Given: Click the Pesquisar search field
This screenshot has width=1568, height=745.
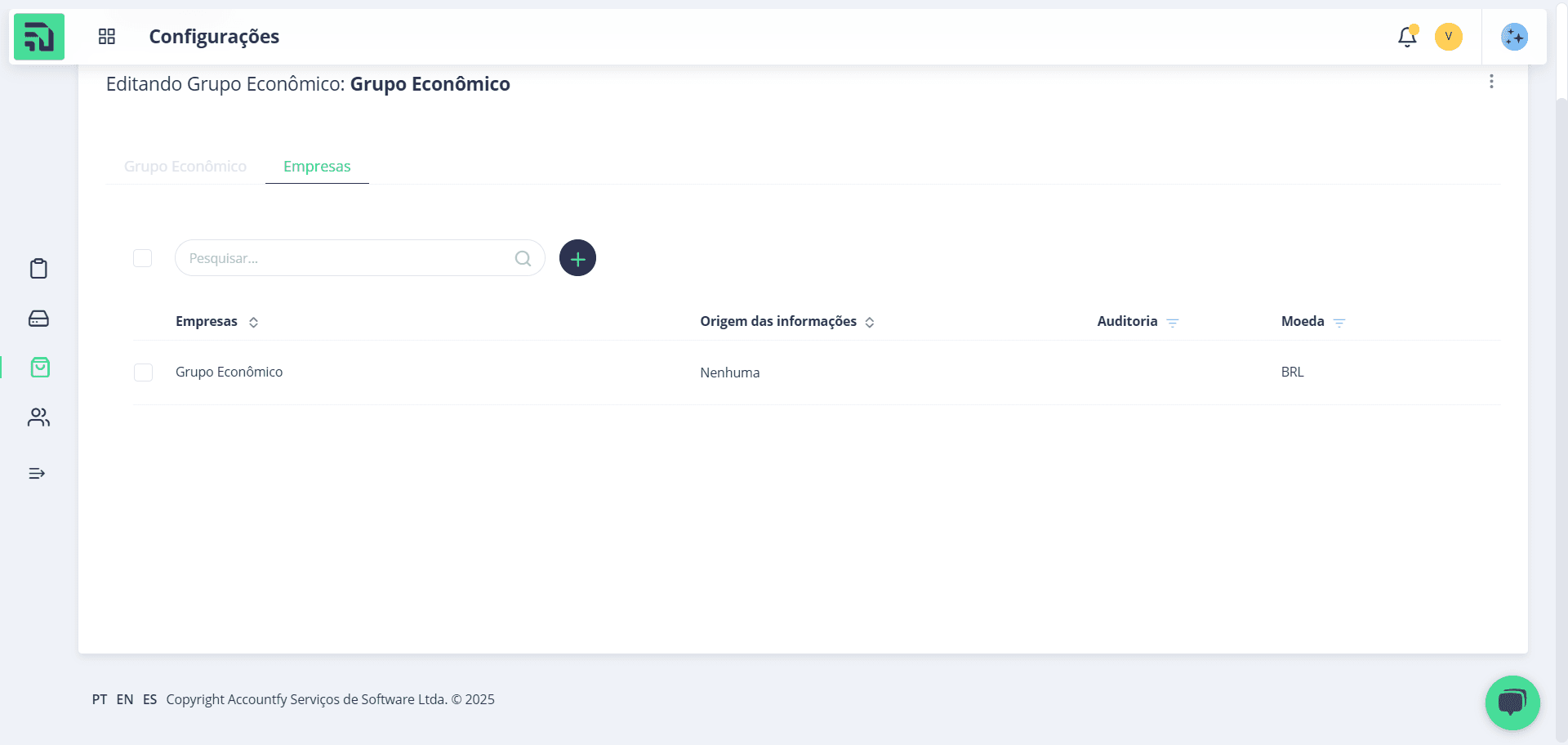Looking at the screenshot, I should (x=360, y=258).
